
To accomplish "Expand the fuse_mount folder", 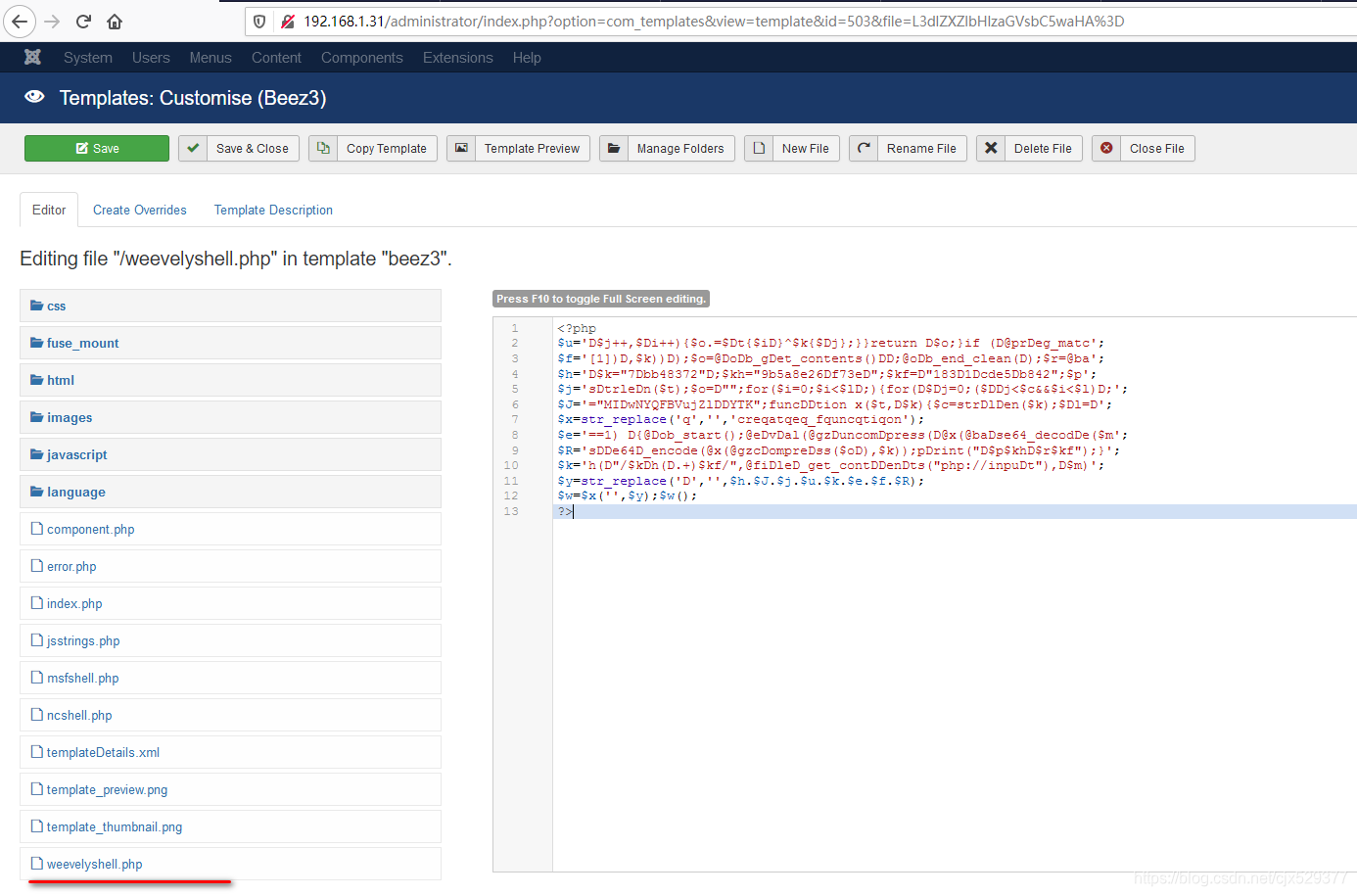I will click(x=230, y=343).
